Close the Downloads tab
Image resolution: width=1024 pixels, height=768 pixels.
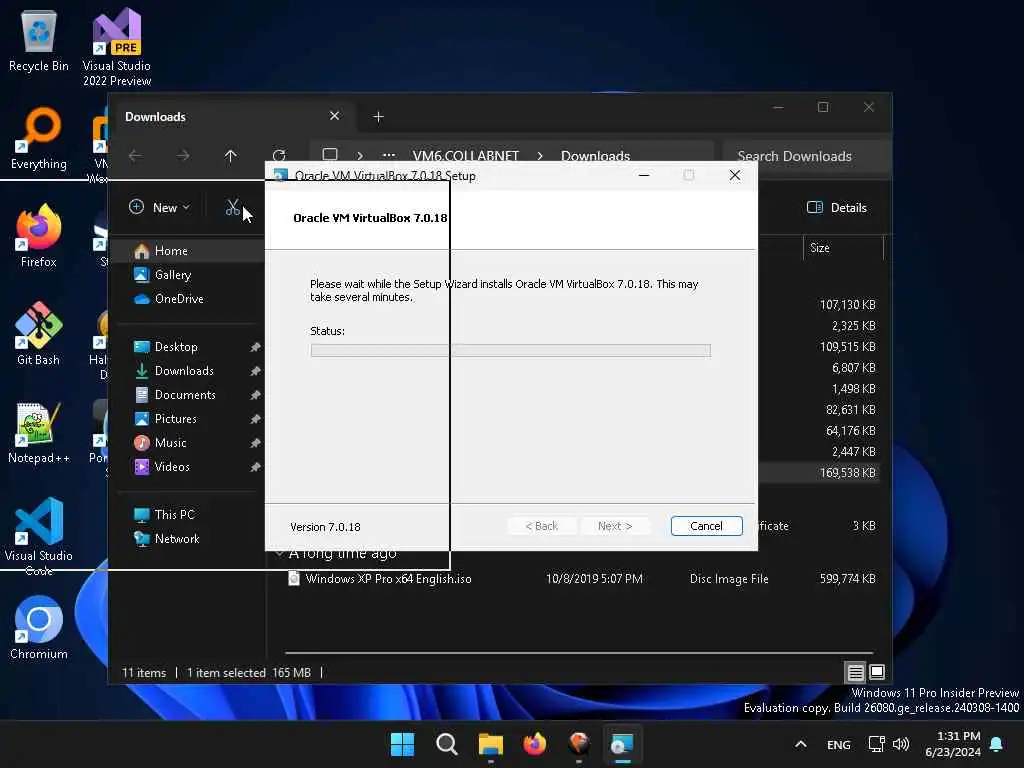[x=334, y=116]
